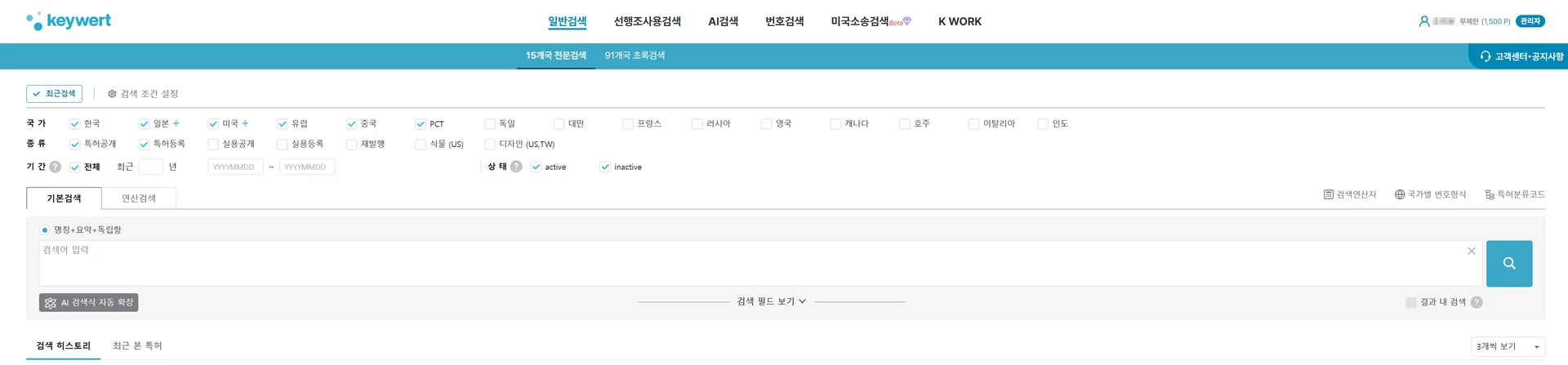Click the magnifier search button
This screenshot has width=1568, height=365.
1509,263
